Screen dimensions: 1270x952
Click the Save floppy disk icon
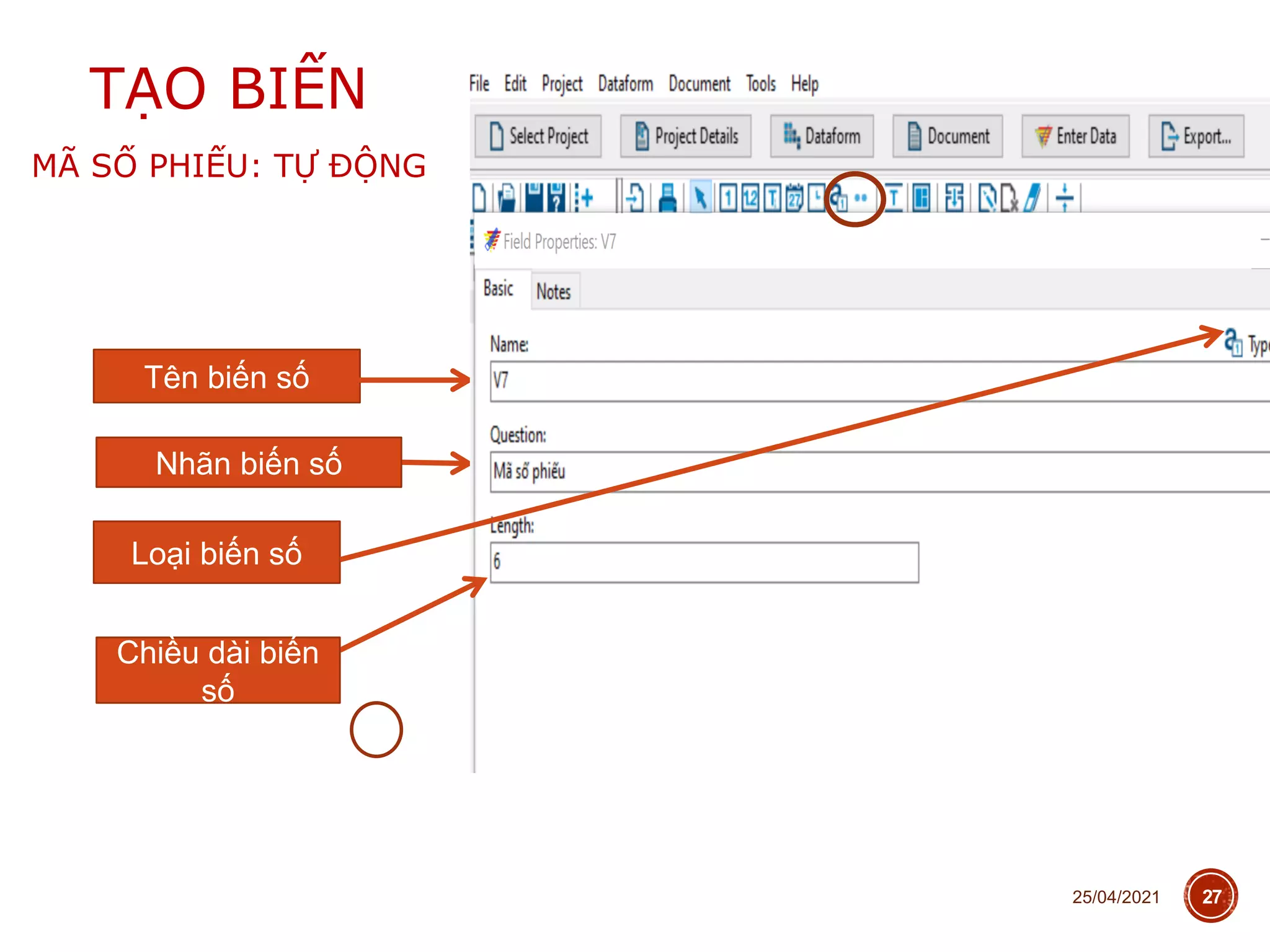(x=534, y=198)
